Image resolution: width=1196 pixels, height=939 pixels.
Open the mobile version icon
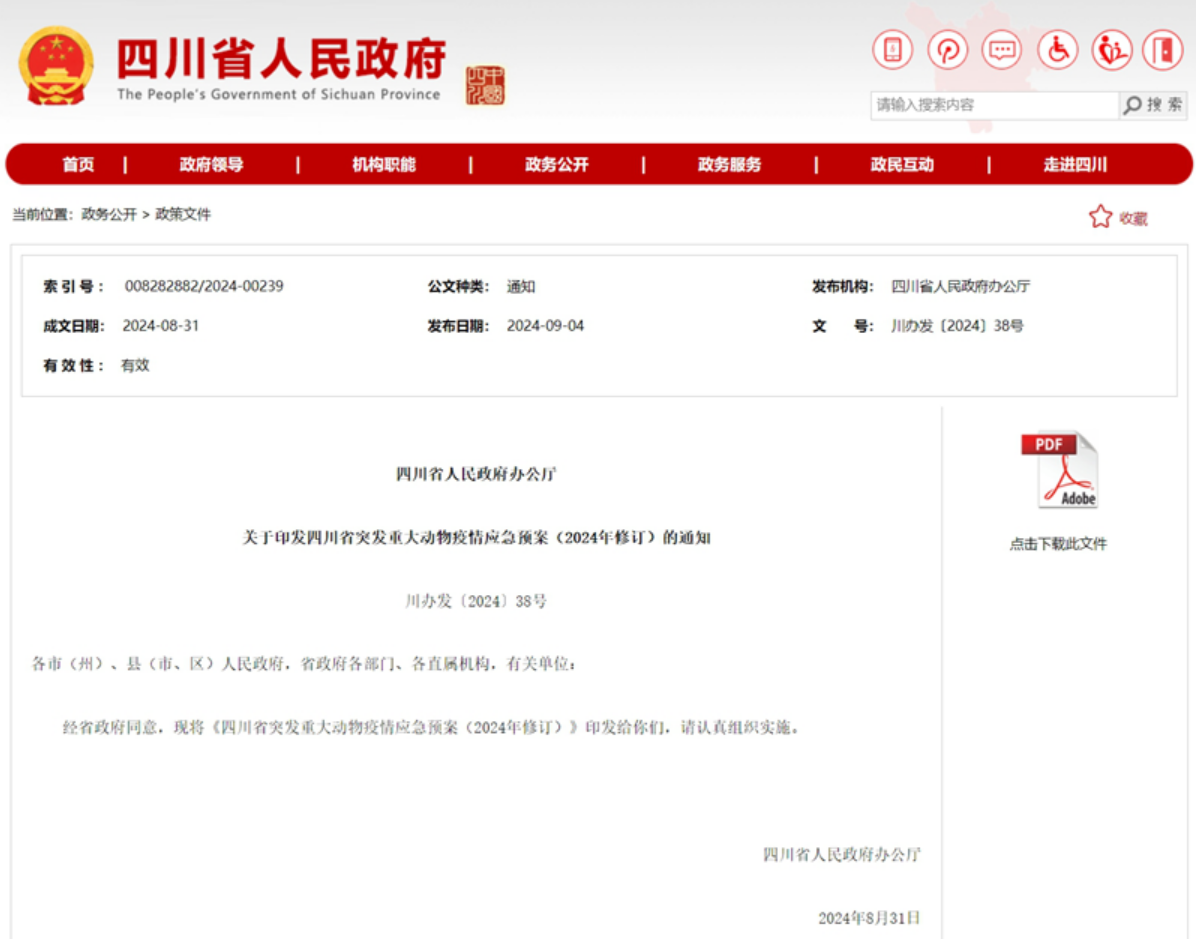tap(891, 49)
